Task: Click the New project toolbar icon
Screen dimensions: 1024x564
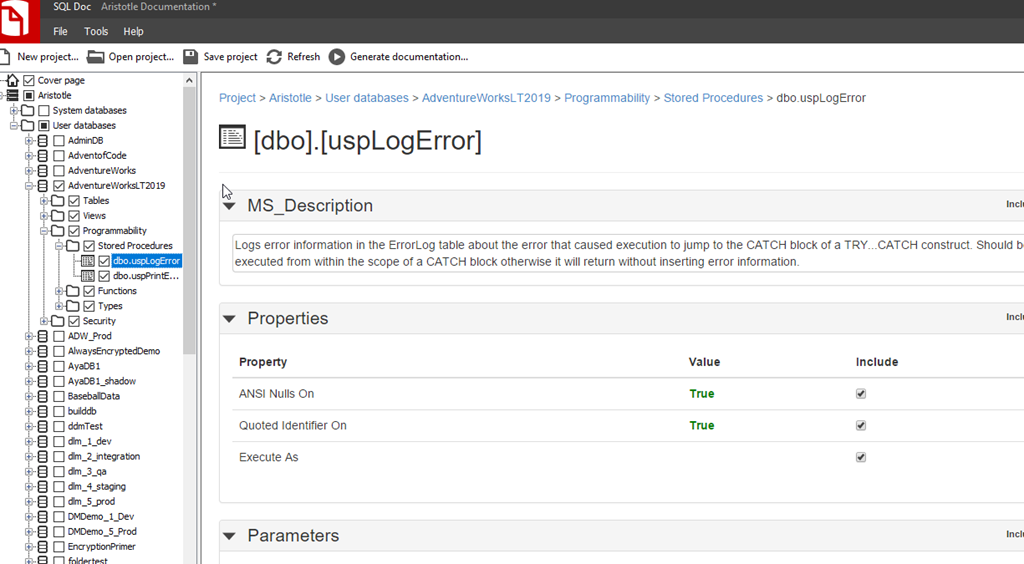Action: pos(7,57)
